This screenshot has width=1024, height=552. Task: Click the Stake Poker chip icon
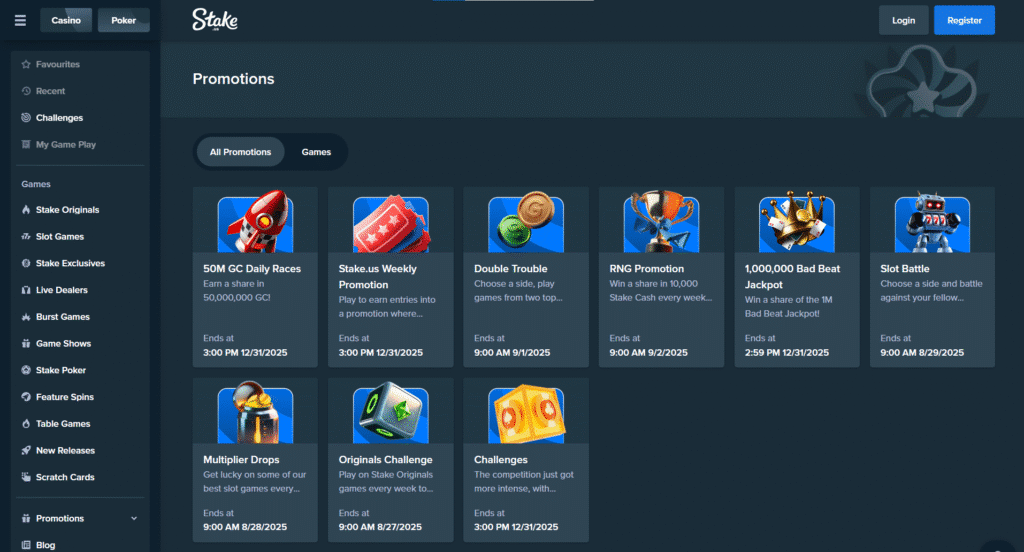click(26, 370)
